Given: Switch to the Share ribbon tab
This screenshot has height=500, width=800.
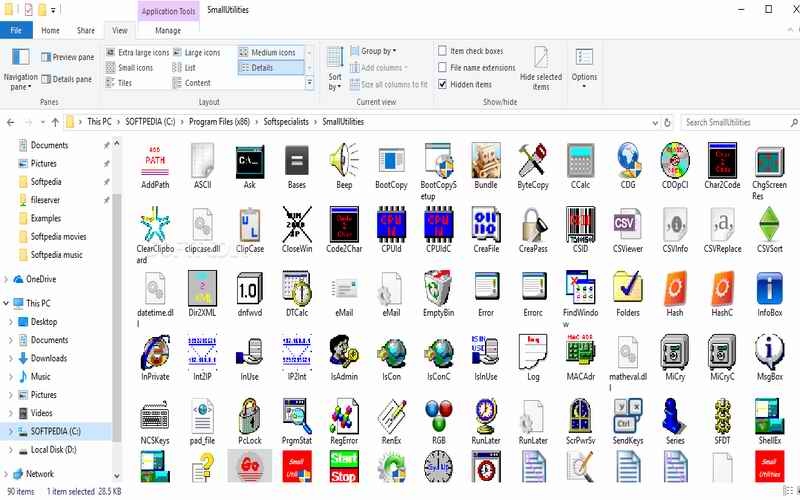Looking at the screenshot, I should 86,31.
